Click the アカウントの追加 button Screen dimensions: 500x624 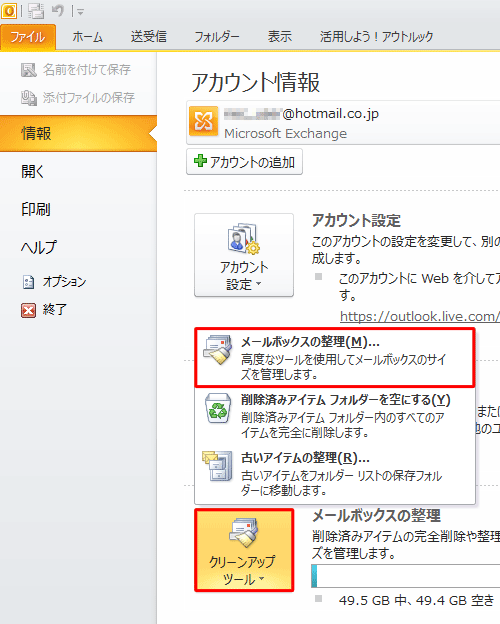click(x=244, y=162)
